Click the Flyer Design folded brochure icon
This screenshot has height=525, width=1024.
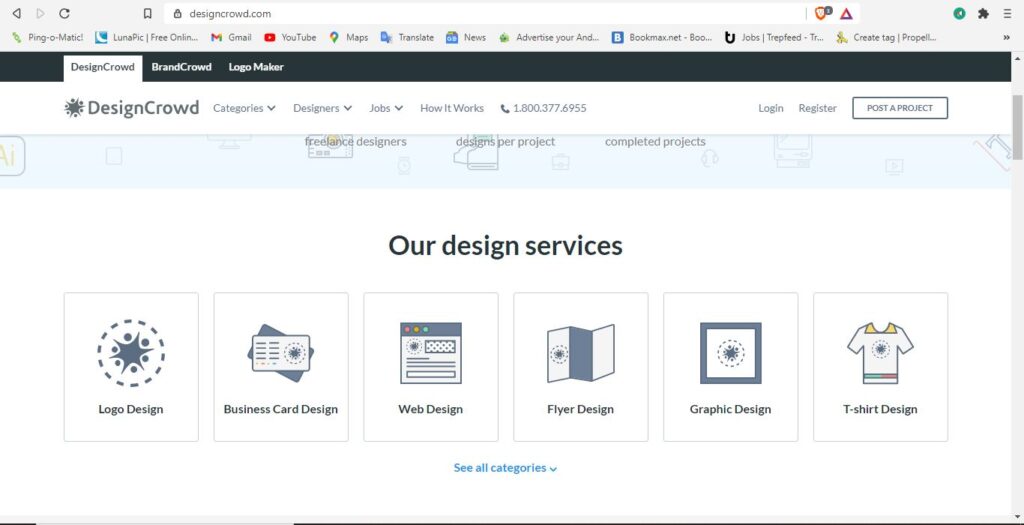point(581,353)
